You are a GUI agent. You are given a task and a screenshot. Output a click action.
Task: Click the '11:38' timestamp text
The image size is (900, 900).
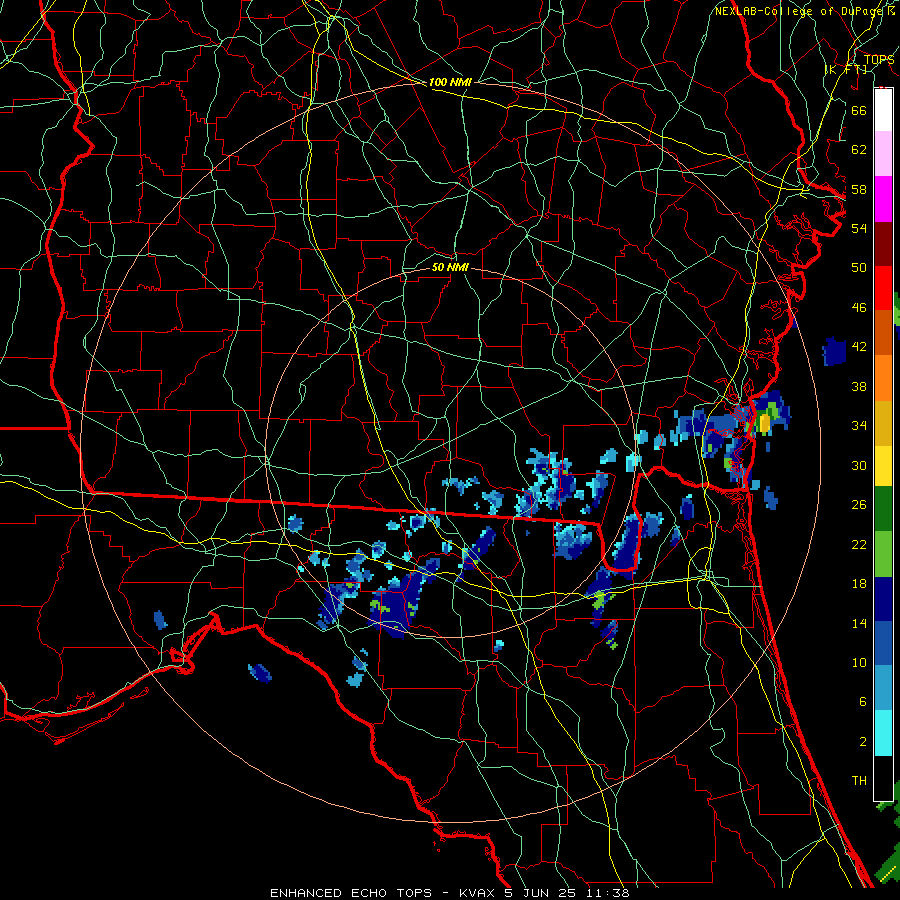pos(607,893)
